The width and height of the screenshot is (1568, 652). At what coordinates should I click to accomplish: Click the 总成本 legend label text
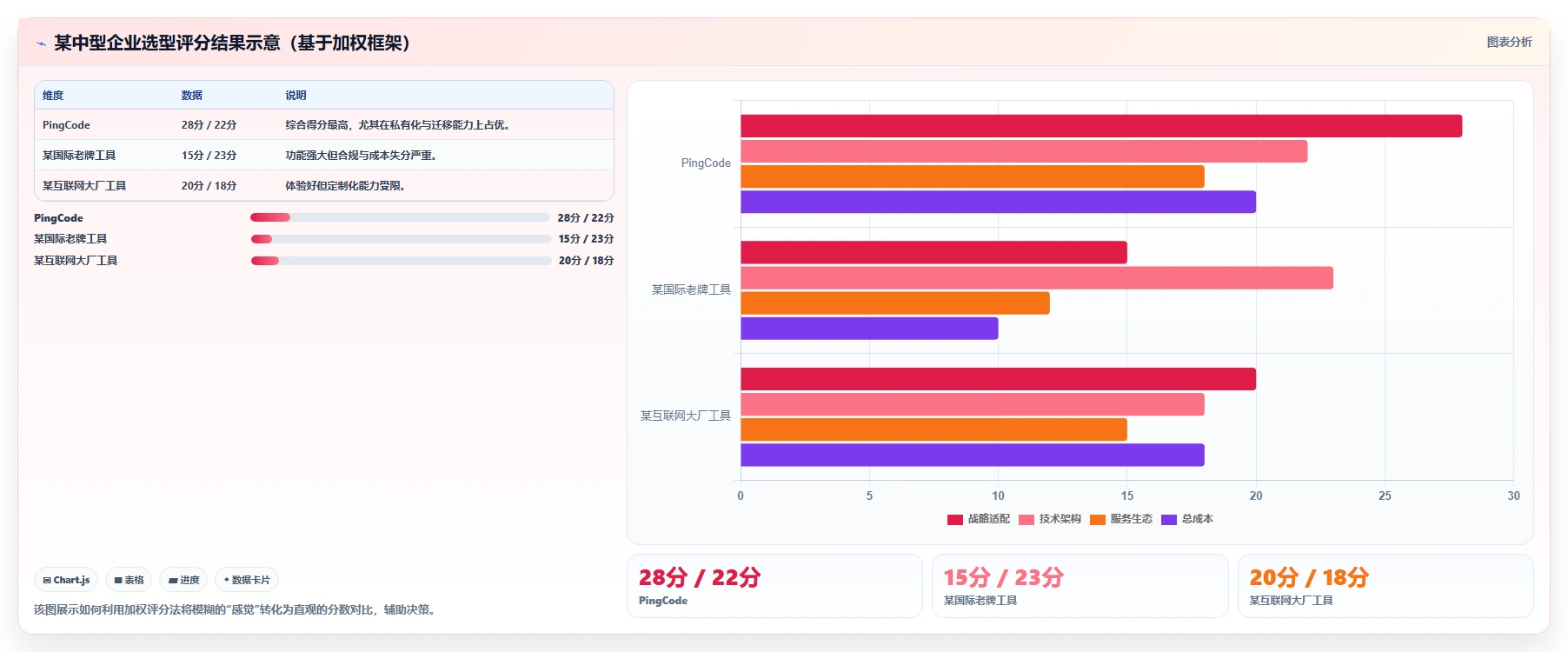pos(1198,520)
